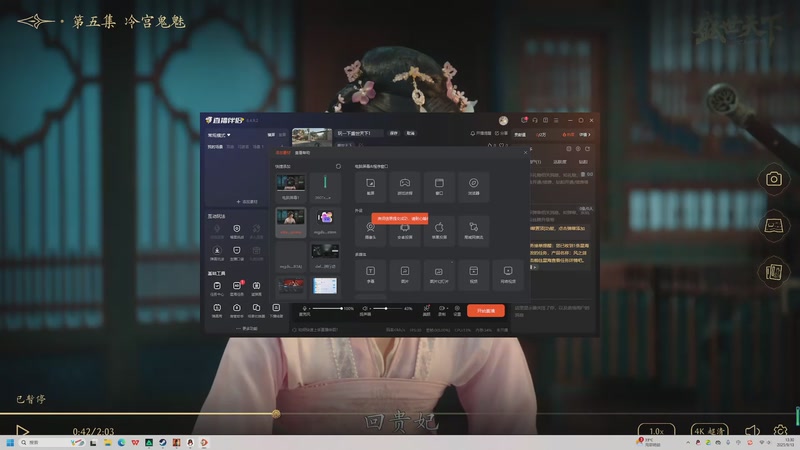Click the stream title input field

click(360, 133)
